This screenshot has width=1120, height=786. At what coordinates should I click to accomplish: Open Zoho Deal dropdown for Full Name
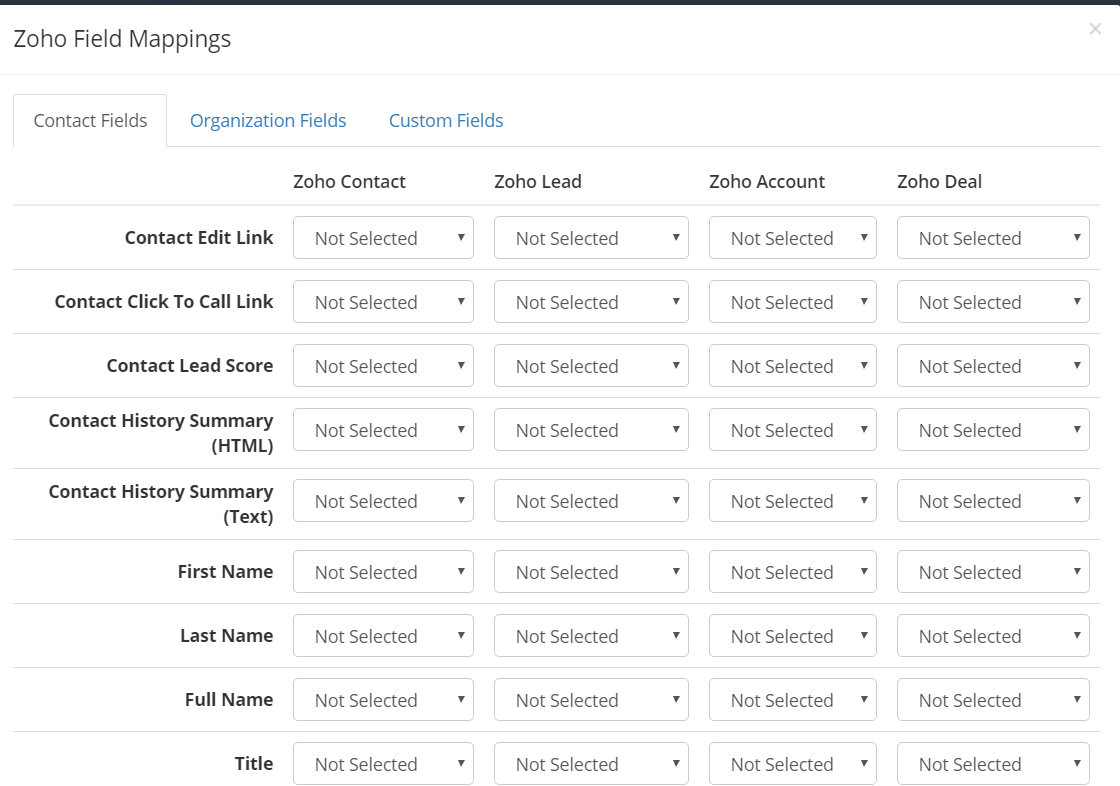click(994, 700)
